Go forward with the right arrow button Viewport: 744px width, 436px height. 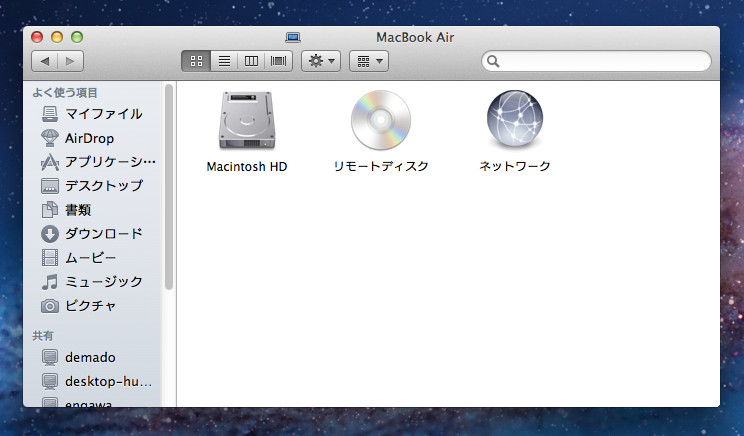click(x=70, y=61)
